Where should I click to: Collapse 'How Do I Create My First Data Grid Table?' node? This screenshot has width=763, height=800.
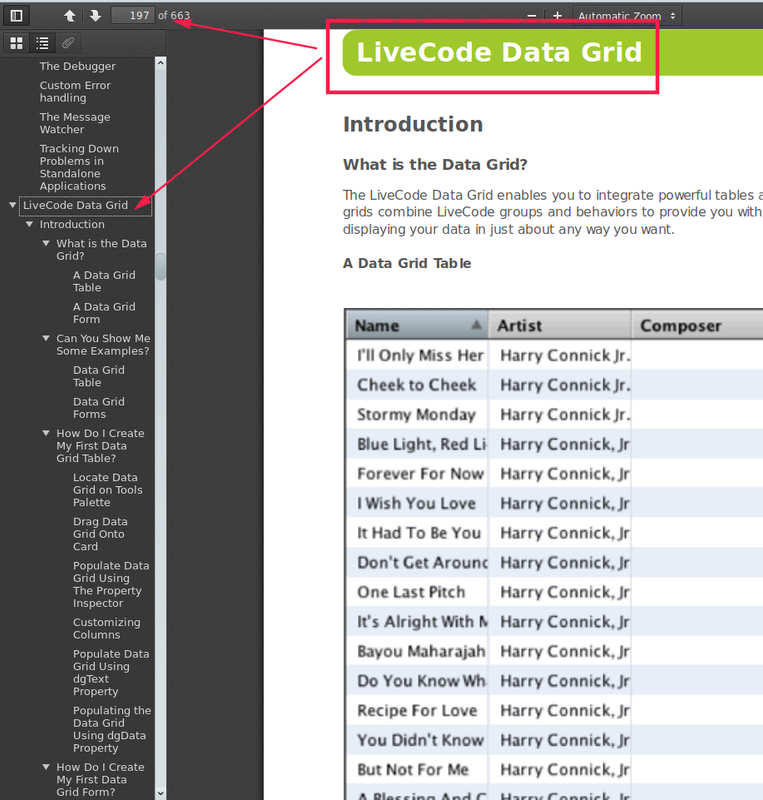[x=46, y=433]
